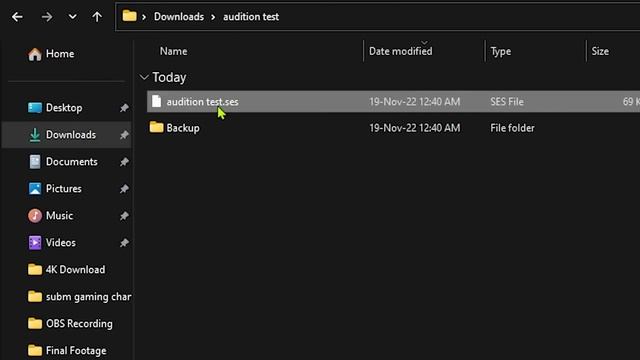Click the folder icon in address bar
The width and height of the screenshot is (640, 360).
point(129,16)
